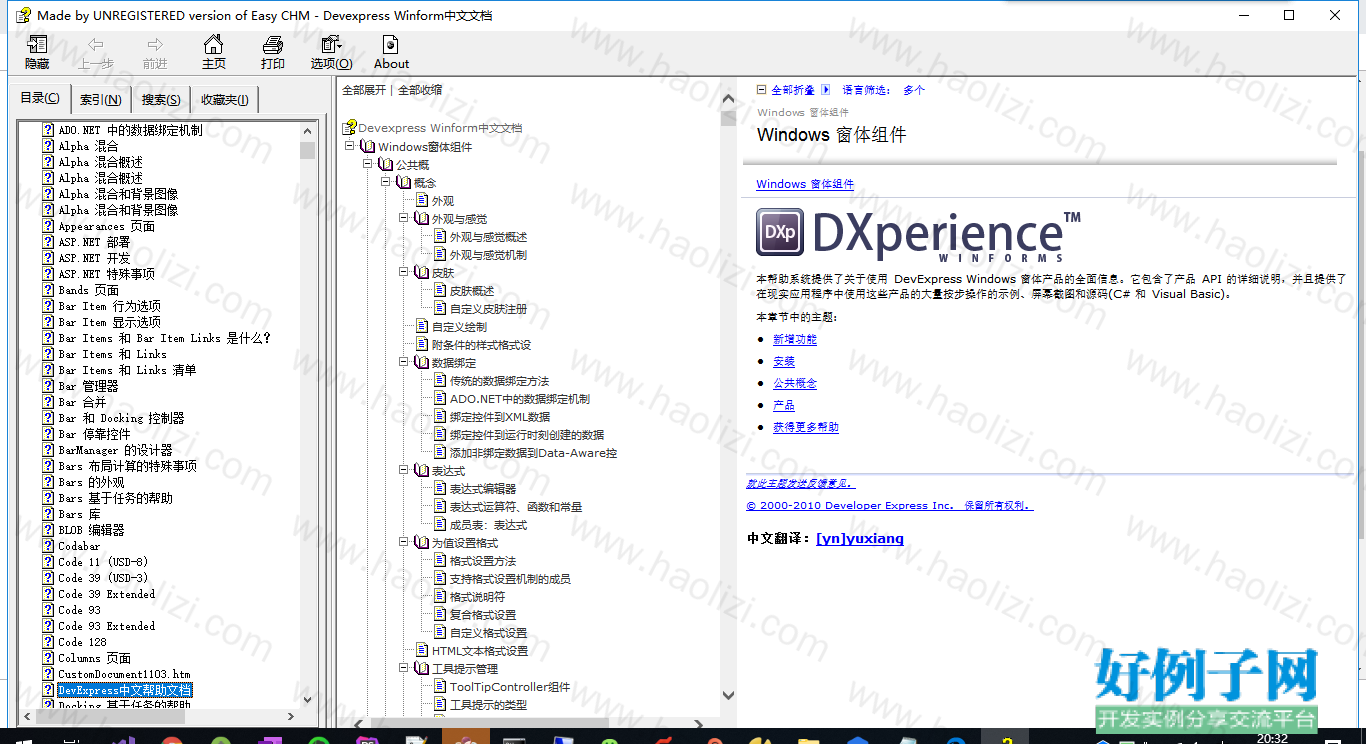Click help icon beside ADO.NET 中的数据绑定机制

point(48,130)
